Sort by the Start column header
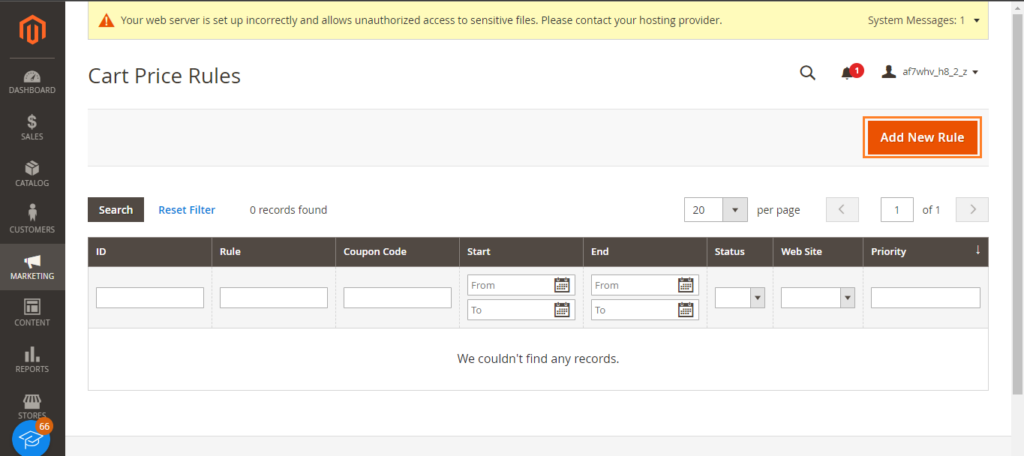The image size is (1024, 456). tap(521, 252)
